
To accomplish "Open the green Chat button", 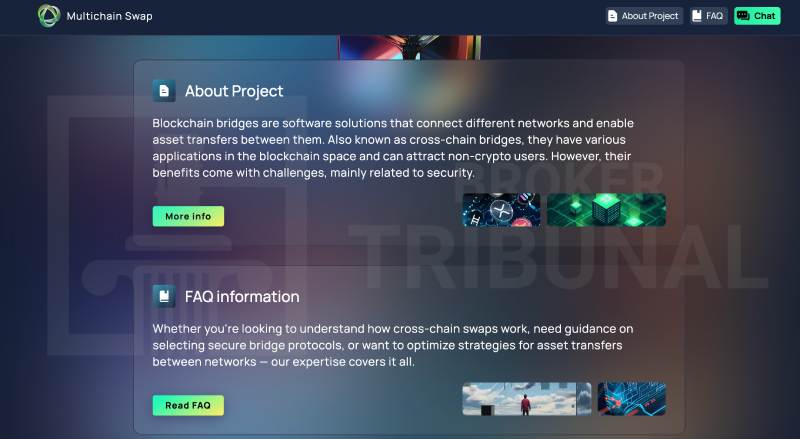I will (757, 16).
